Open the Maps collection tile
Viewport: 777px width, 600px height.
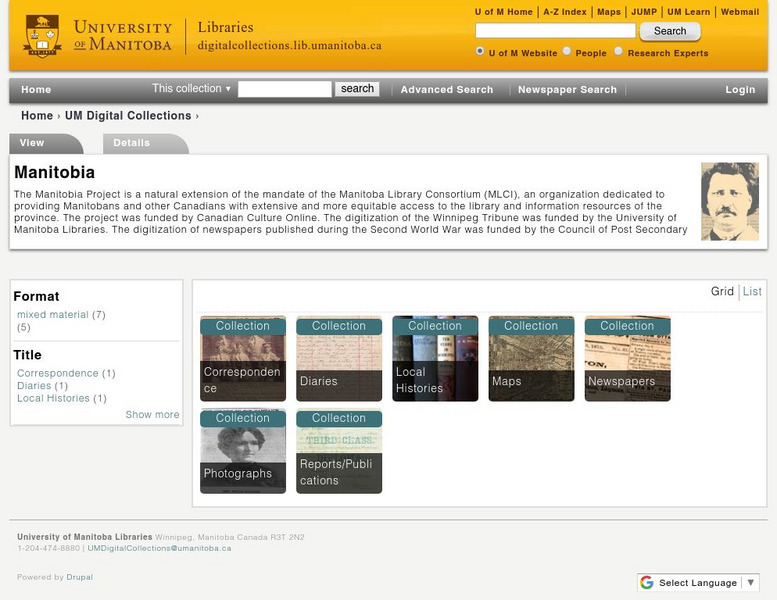click(531, 358)
